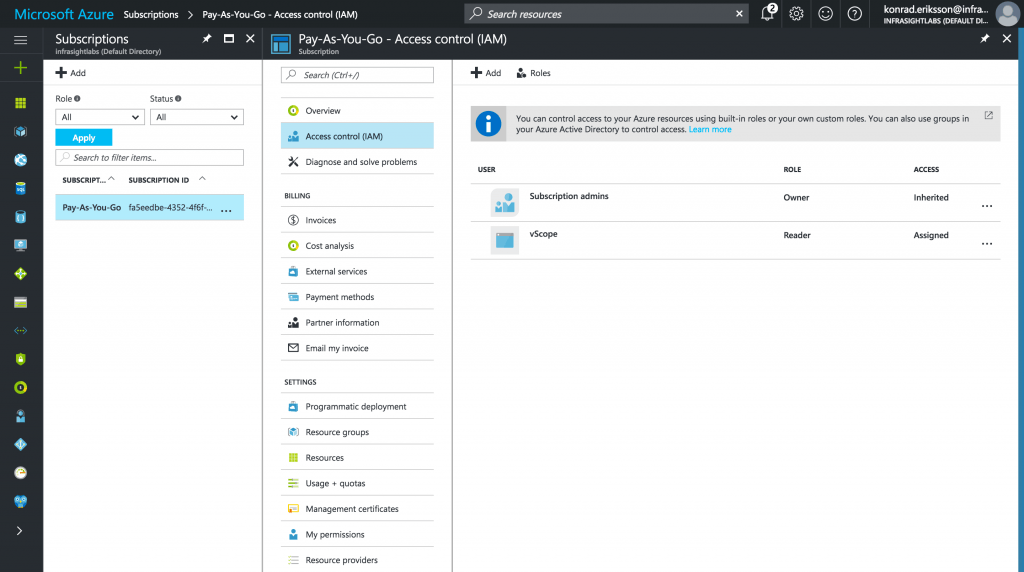The width and height of the screenshot is (1024, 572).
Task: Expand more services chevron in sidebar
Action: point(20,531)
